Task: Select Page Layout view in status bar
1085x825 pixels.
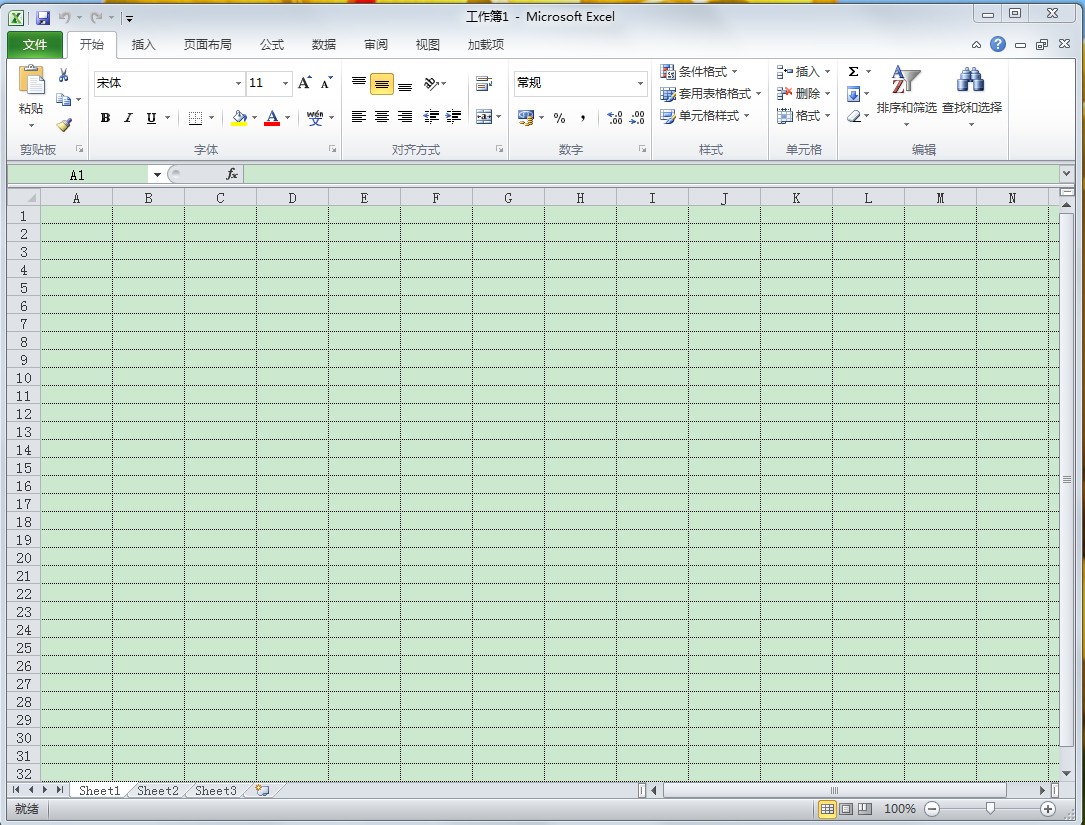Action: 846,808
